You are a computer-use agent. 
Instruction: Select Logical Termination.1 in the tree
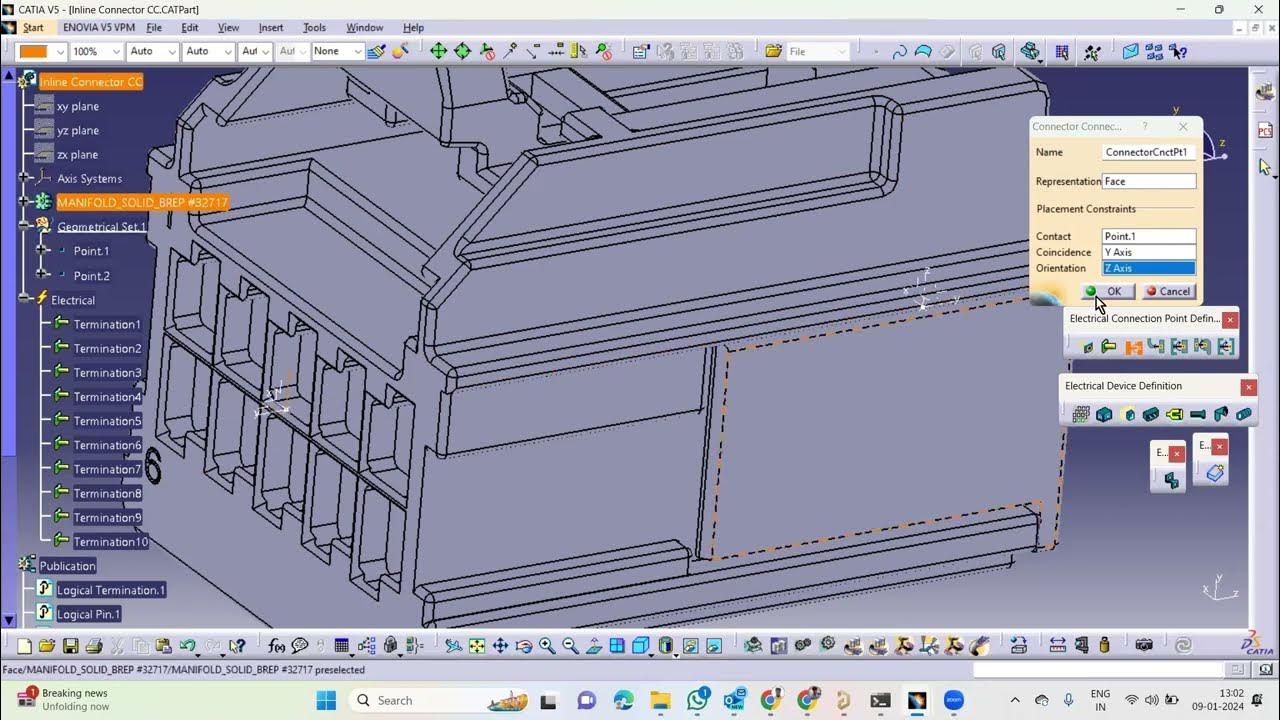[x=111, y=590]
